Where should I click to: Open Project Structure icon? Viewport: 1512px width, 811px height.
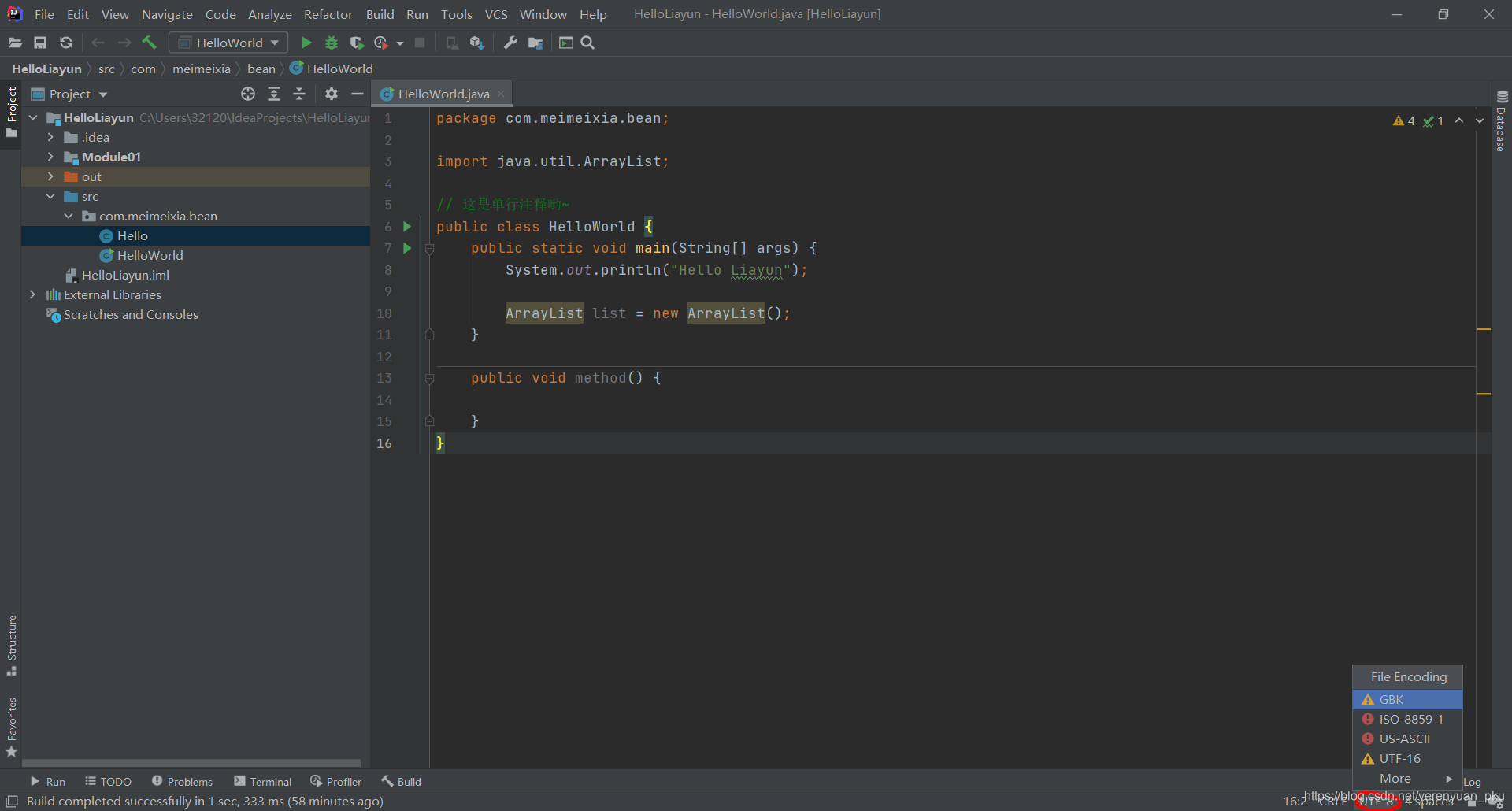[x=535, y=43]
